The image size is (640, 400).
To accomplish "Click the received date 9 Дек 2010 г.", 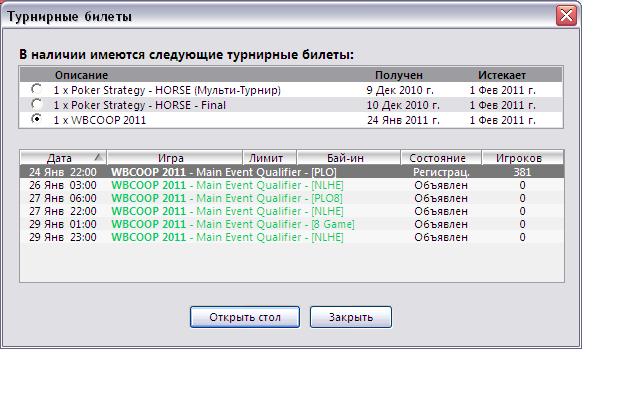I will pos(400,90).
